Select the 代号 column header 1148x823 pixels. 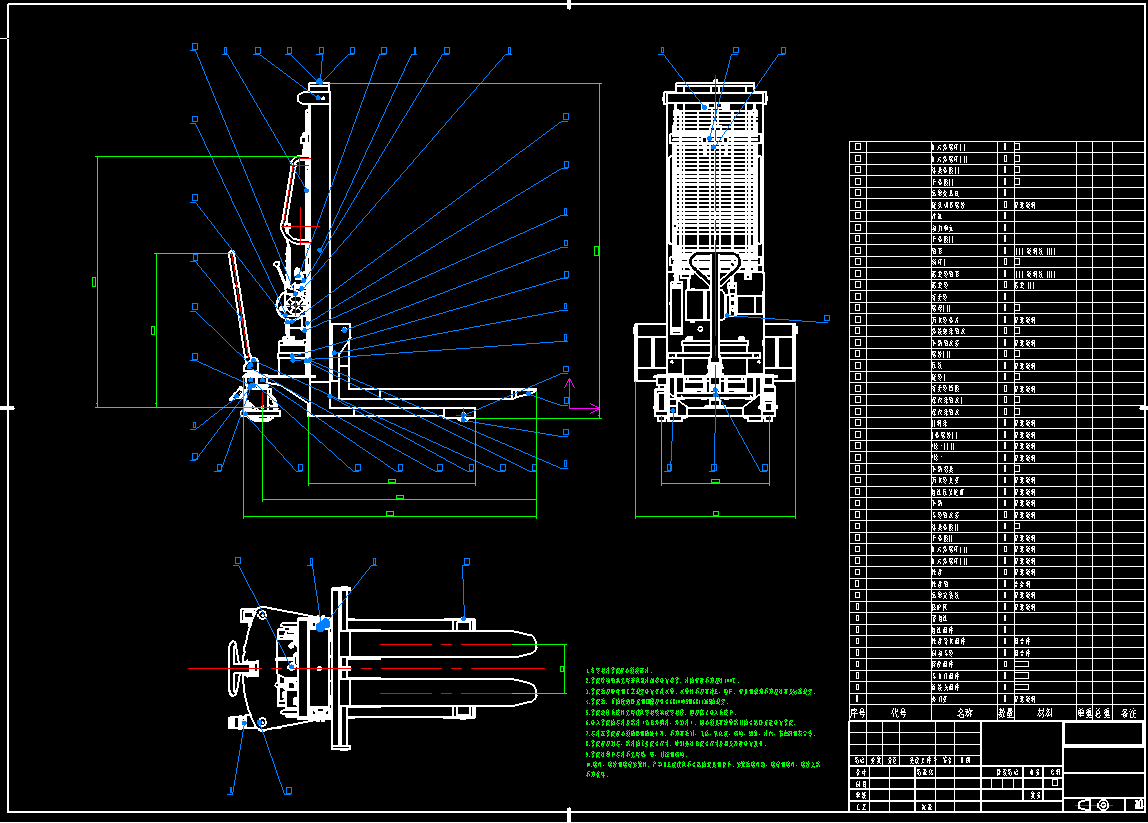coord(898,712)
